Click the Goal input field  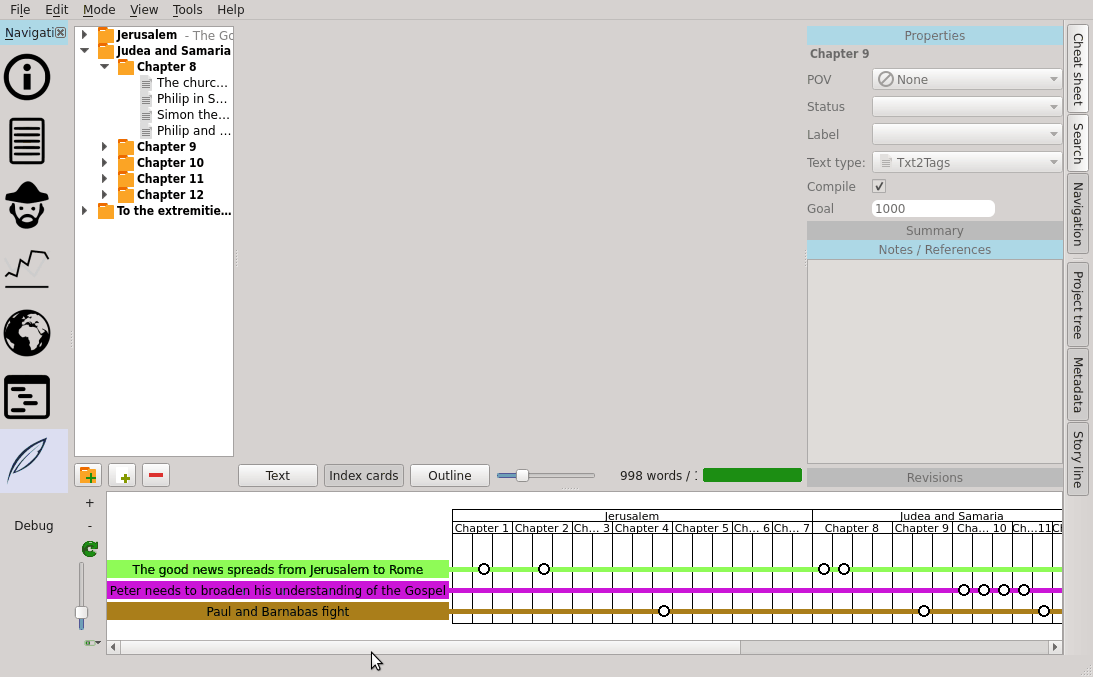[933, 208]
